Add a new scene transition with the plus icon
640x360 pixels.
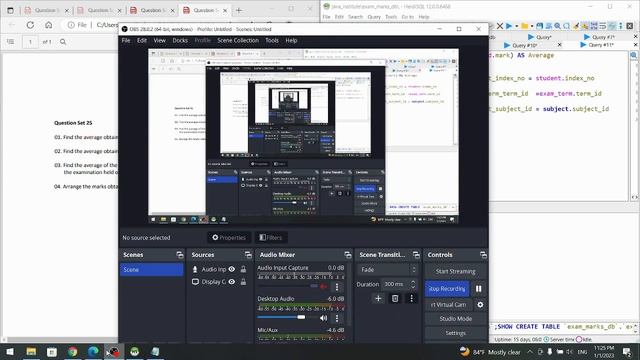[378, 298]
